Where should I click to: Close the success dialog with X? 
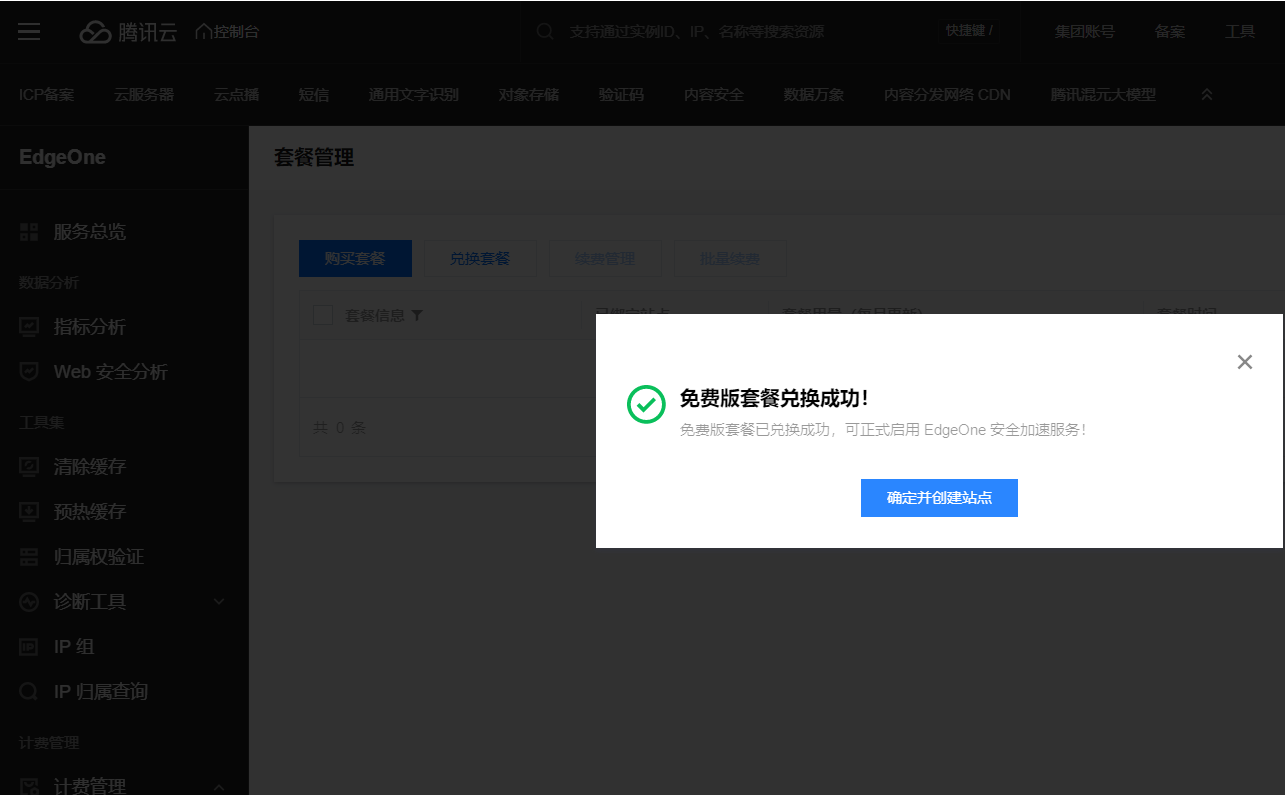(x=1244, y=362)
